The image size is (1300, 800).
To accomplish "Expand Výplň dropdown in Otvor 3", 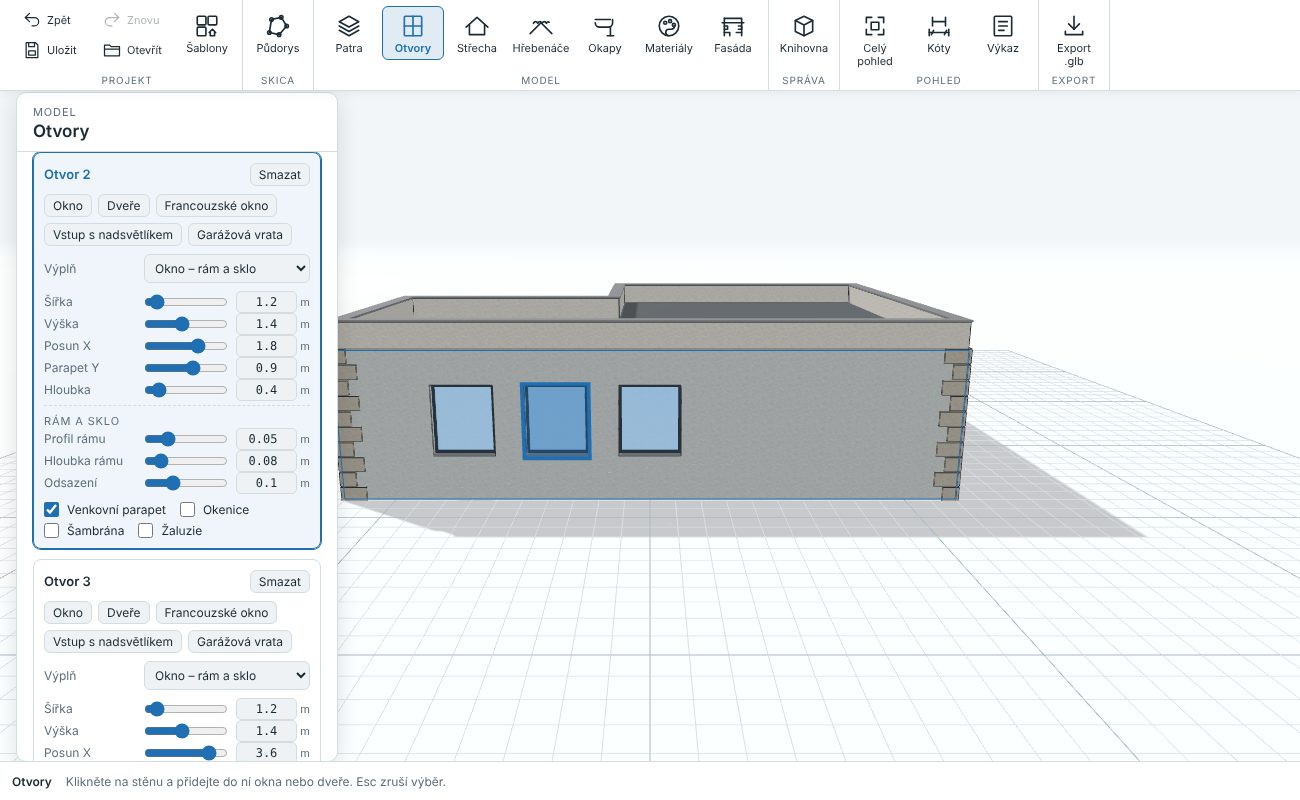I will tap(227, 676).
